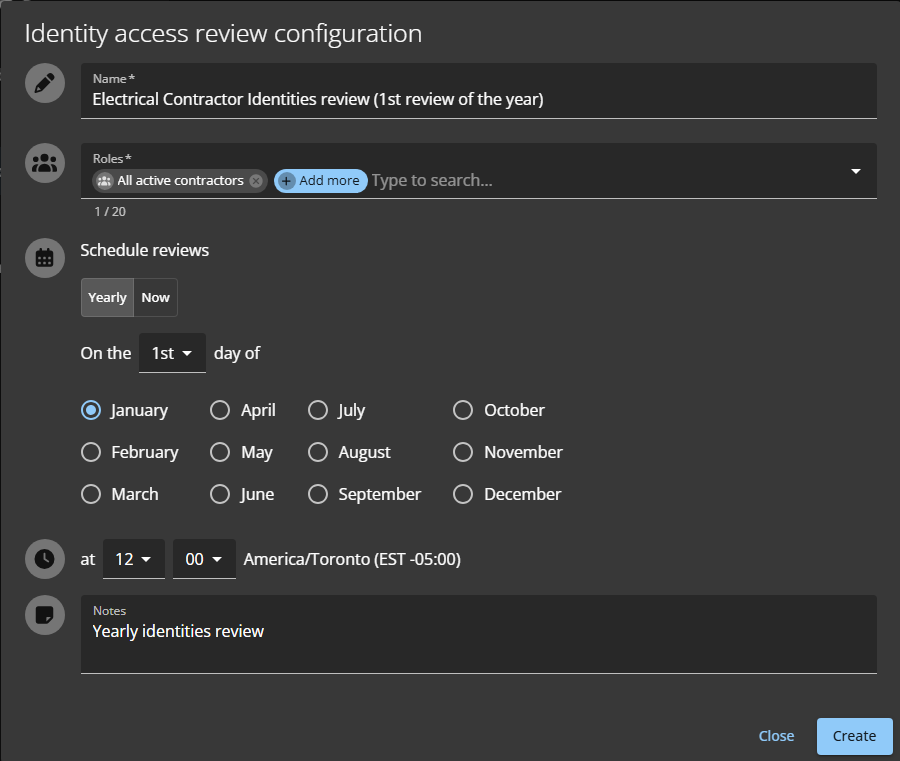Open the day selector showing 1st

point(172,353)
